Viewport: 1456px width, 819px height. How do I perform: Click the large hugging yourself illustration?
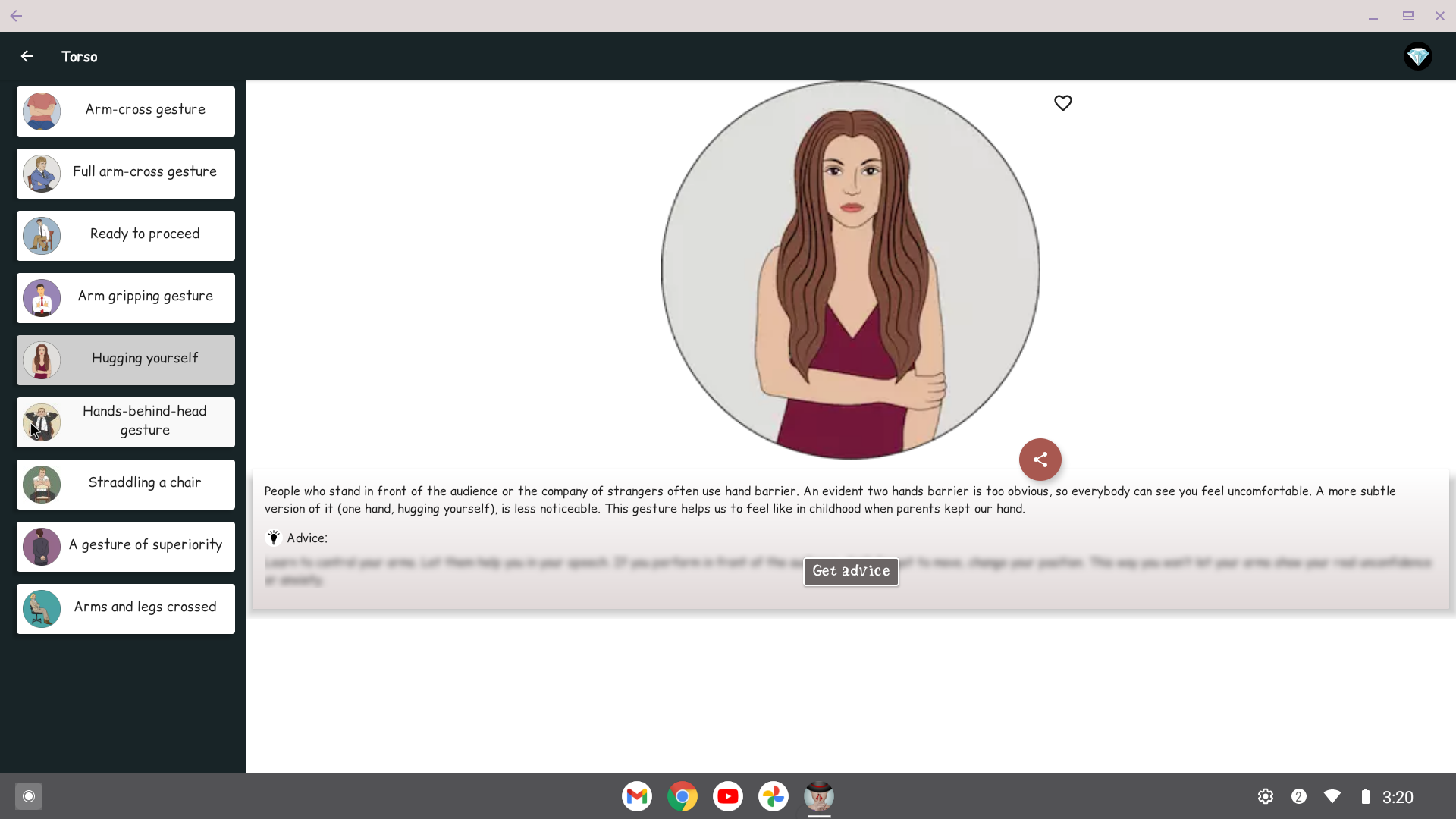850,270
